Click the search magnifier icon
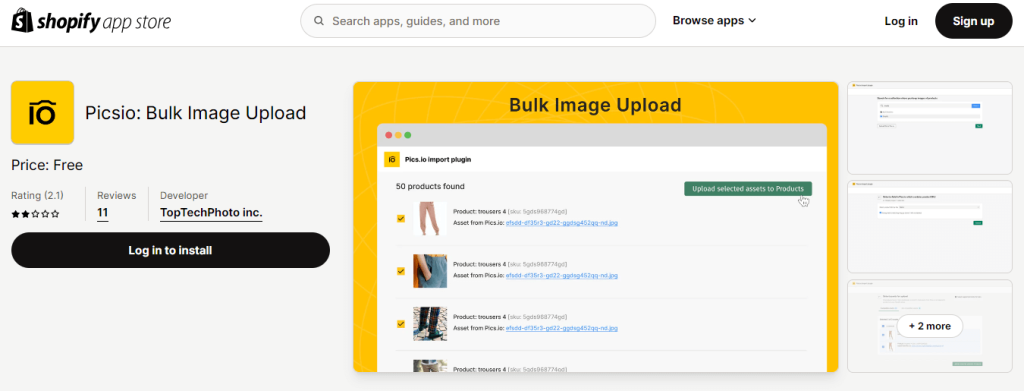Viewport: 1024px width, 391px height. (x=319, y=21)
